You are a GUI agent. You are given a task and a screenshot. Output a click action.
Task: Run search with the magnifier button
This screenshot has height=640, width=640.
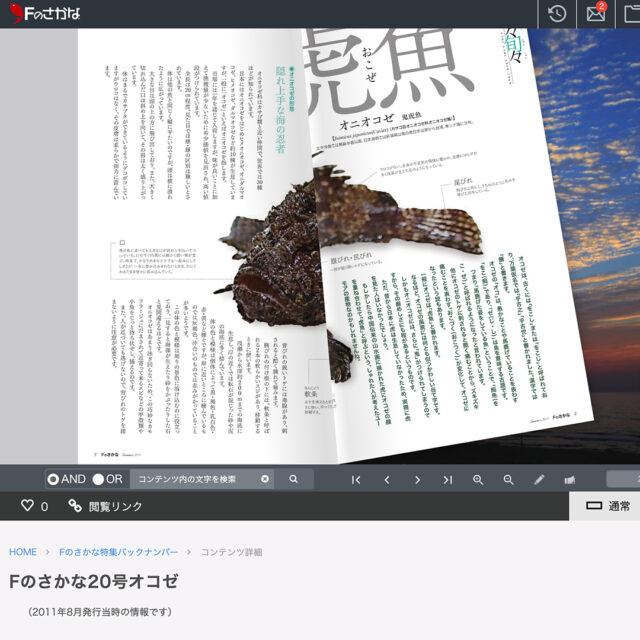pyautogui.click(x=293, y=479)
